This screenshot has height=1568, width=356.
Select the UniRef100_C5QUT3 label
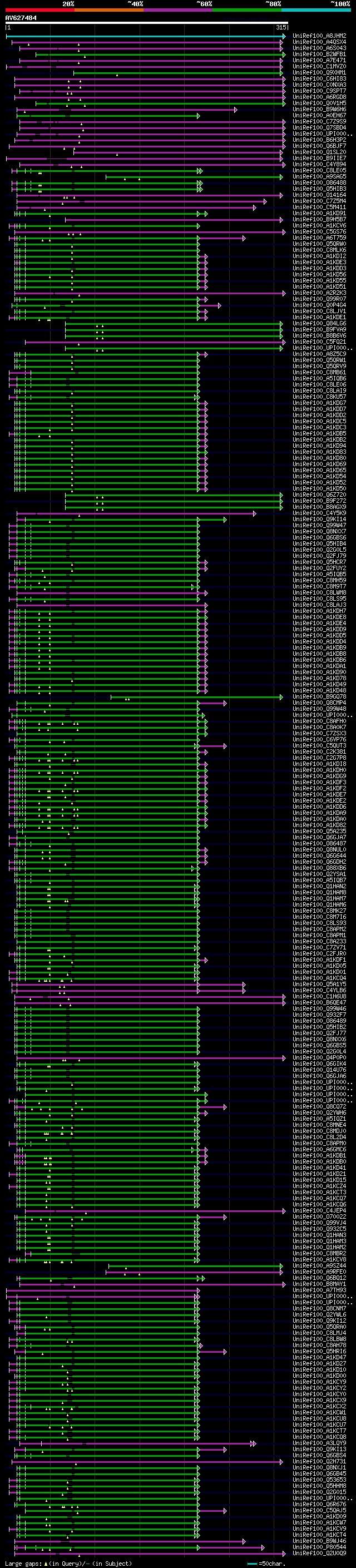(x=319, y=745)
